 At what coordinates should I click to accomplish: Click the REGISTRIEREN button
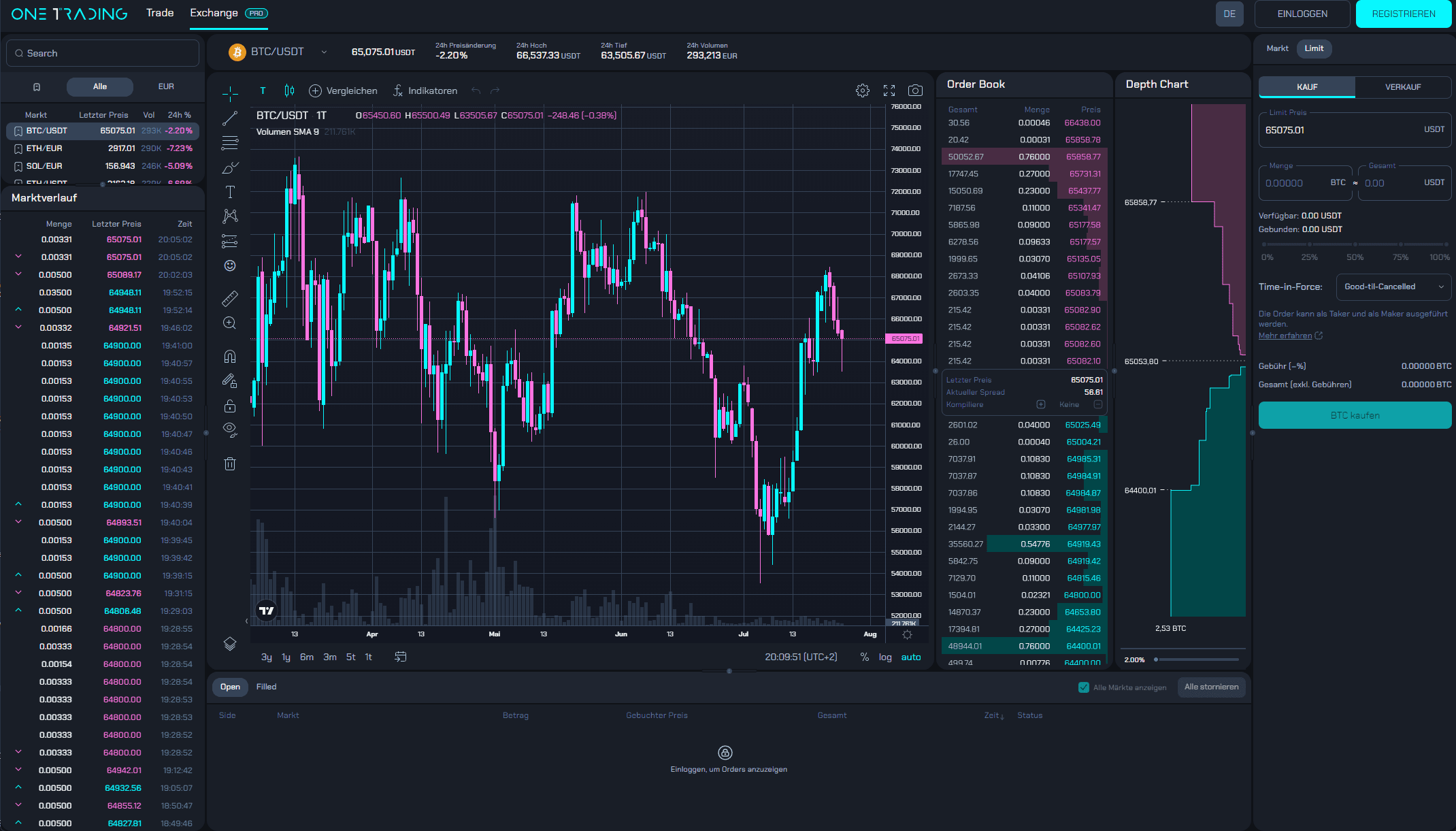pyautogui.click(x=1403, y=14)
